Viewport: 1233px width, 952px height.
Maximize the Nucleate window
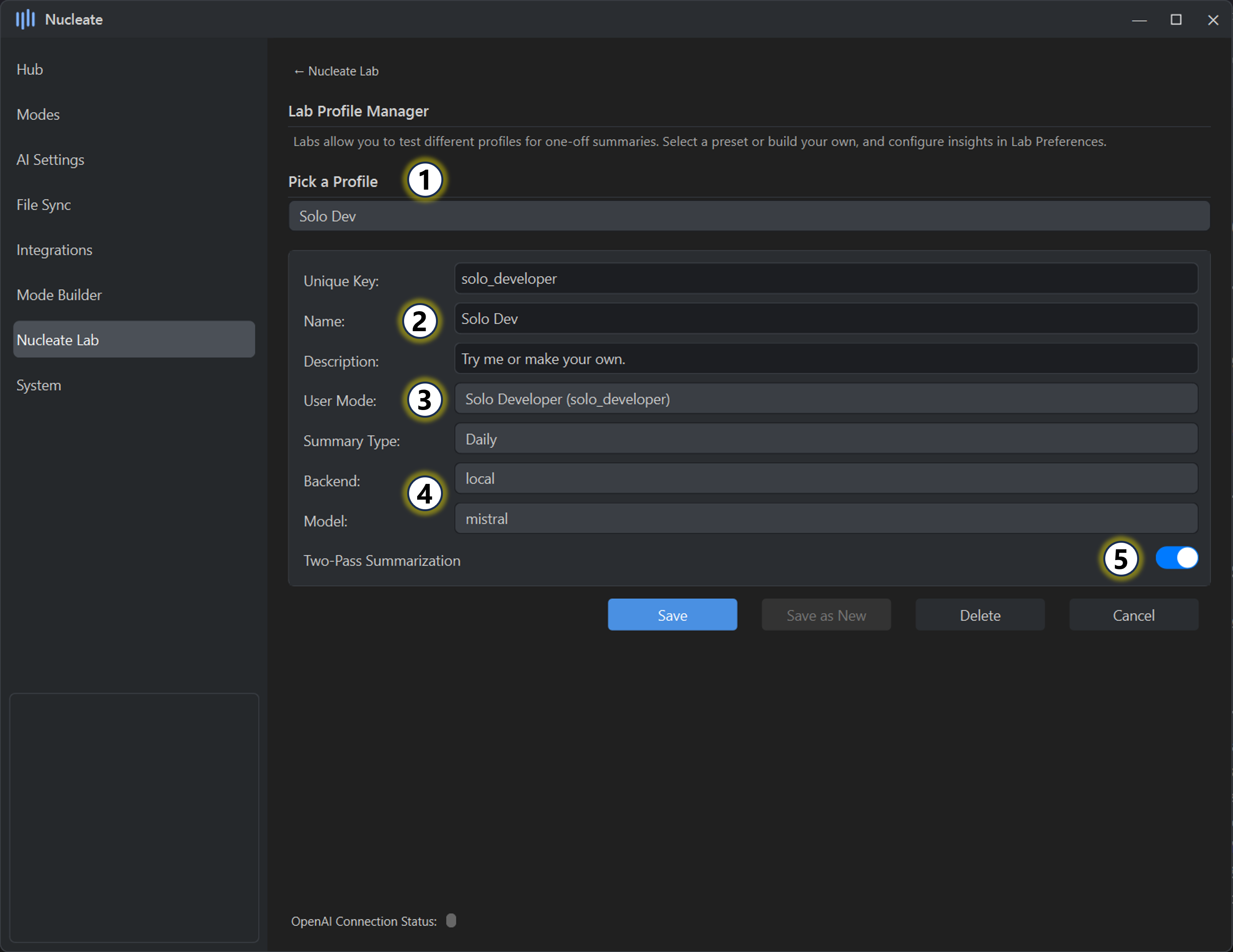click(x=1175, y=20)
